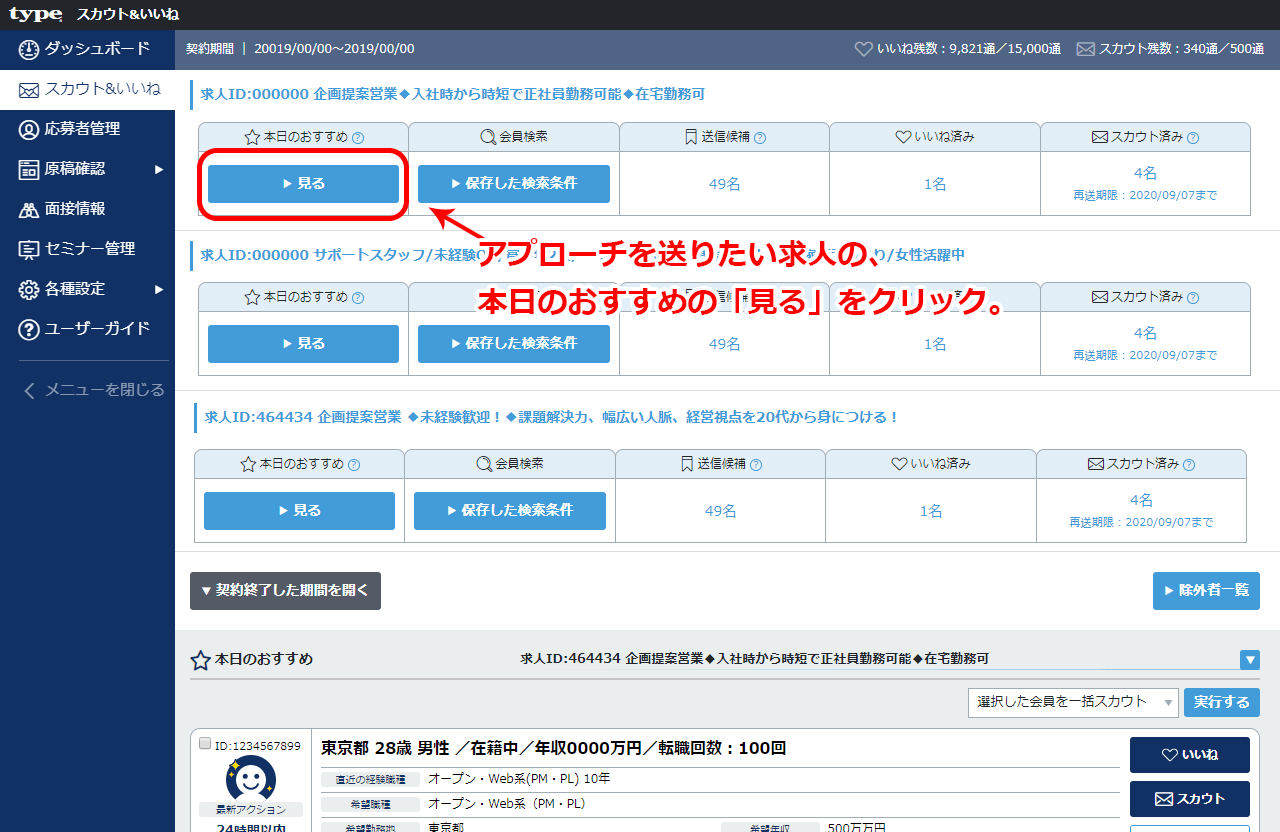Click the highlighted 見る button

(x=302, y=183)
